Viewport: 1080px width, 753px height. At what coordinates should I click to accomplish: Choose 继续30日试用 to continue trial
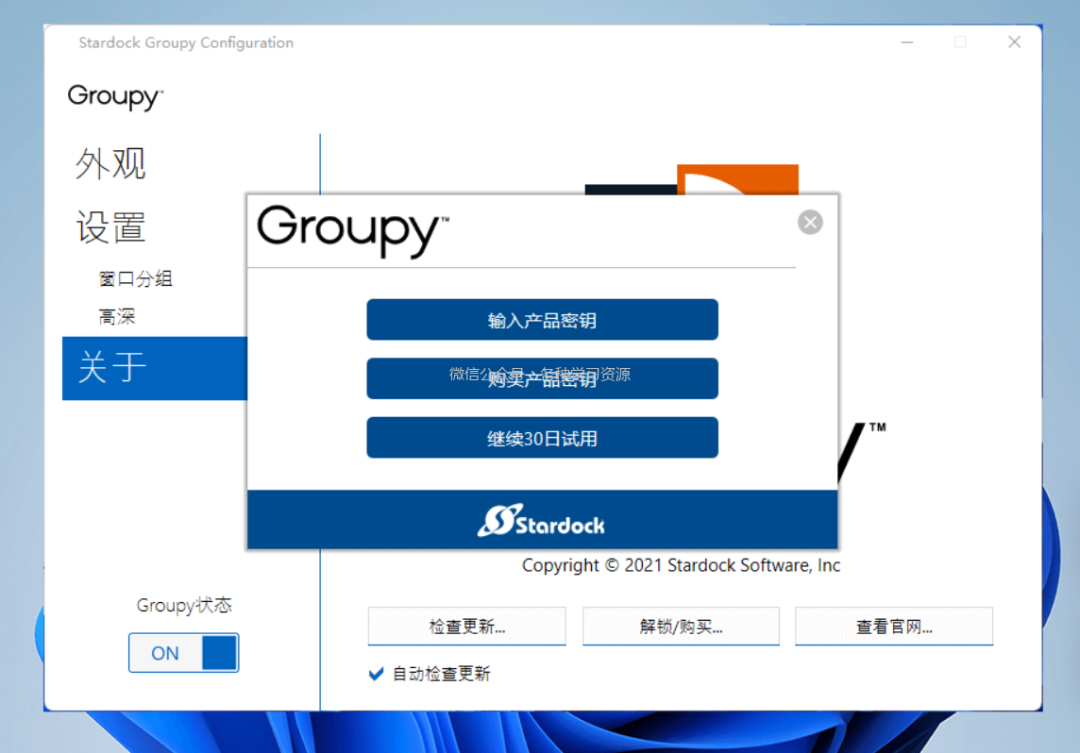click(542, 437)
